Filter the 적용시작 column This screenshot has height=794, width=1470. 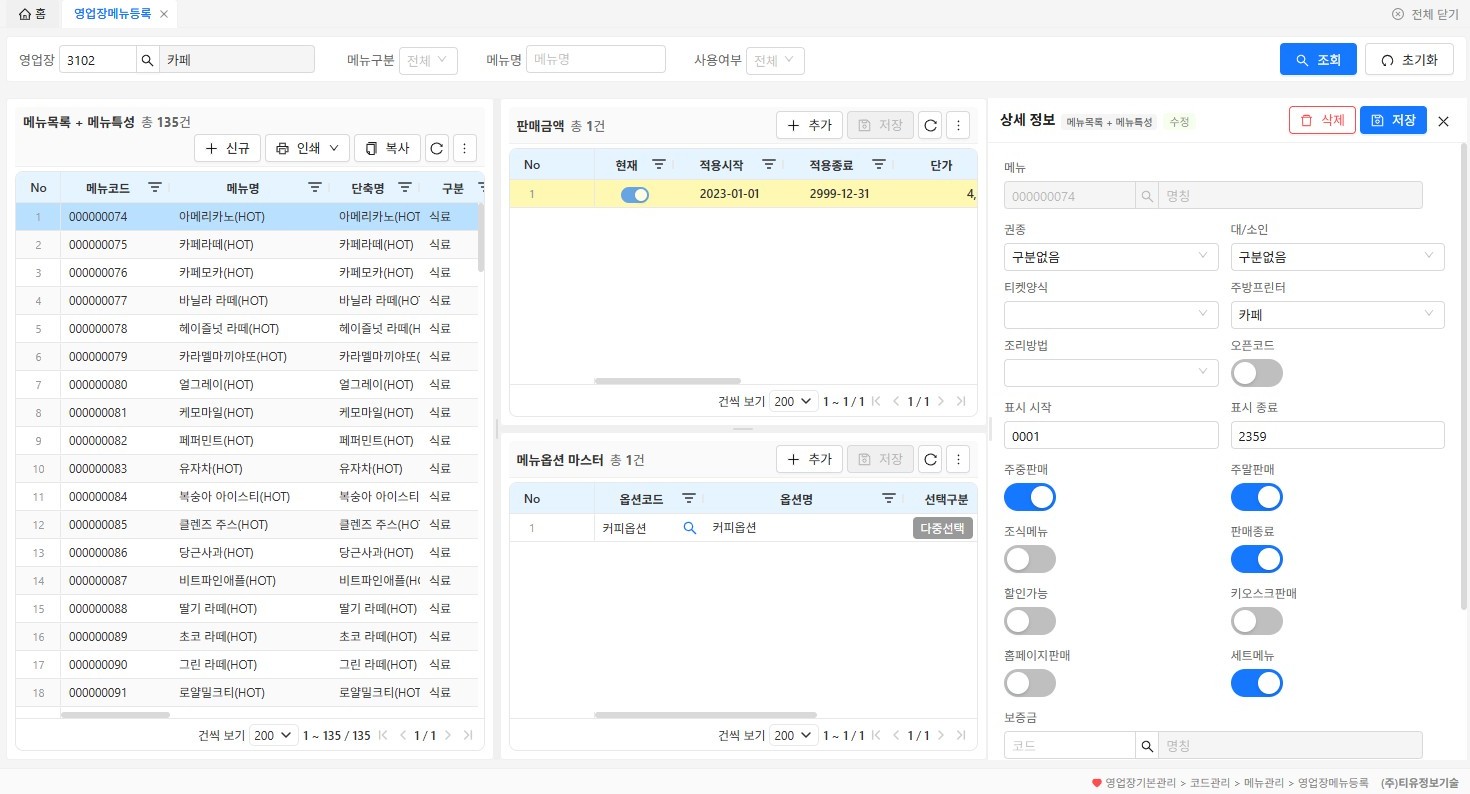(769, 164)
